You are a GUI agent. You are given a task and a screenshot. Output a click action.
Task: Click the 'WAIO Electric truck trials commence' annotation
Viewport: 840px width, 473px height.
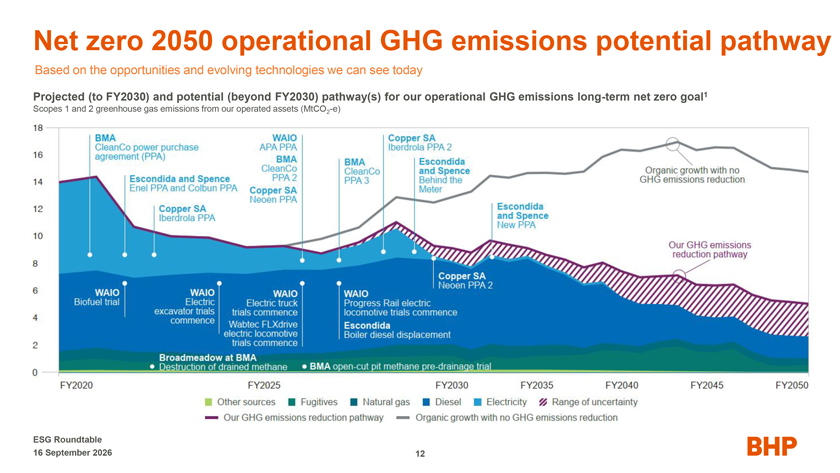tap(265, 303)
